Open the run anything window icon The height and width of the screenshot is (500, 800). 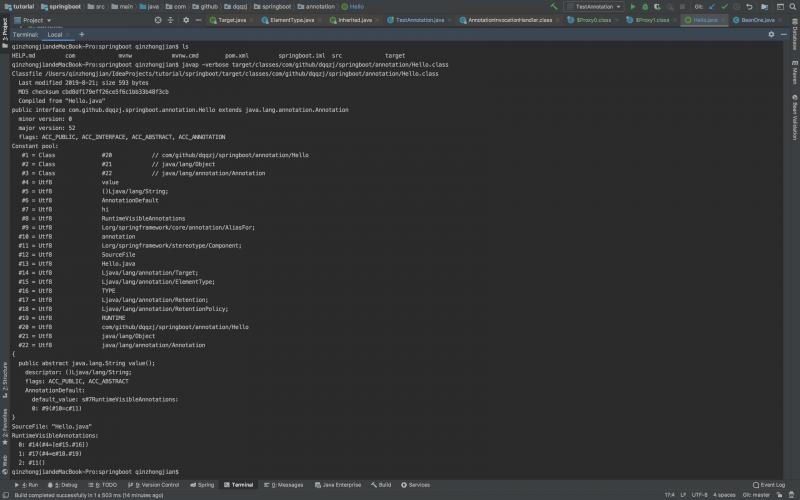coord(780,7)
